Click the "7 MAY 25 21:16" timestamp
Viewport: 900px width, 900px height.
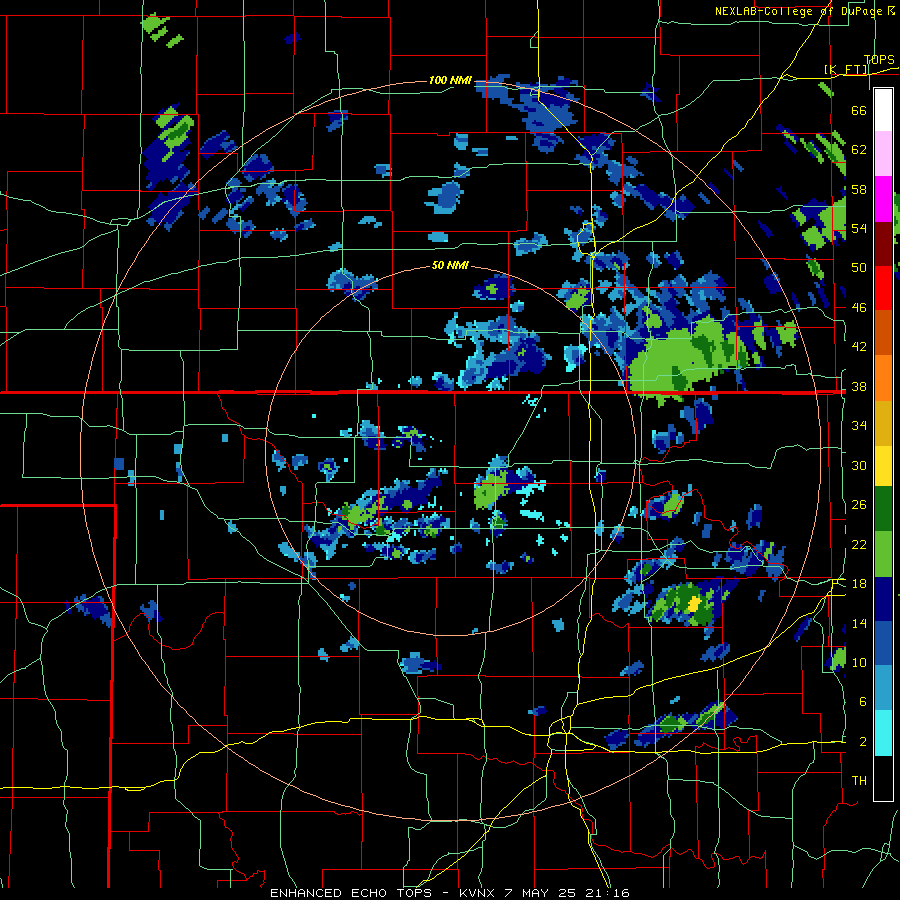(567, 893)
